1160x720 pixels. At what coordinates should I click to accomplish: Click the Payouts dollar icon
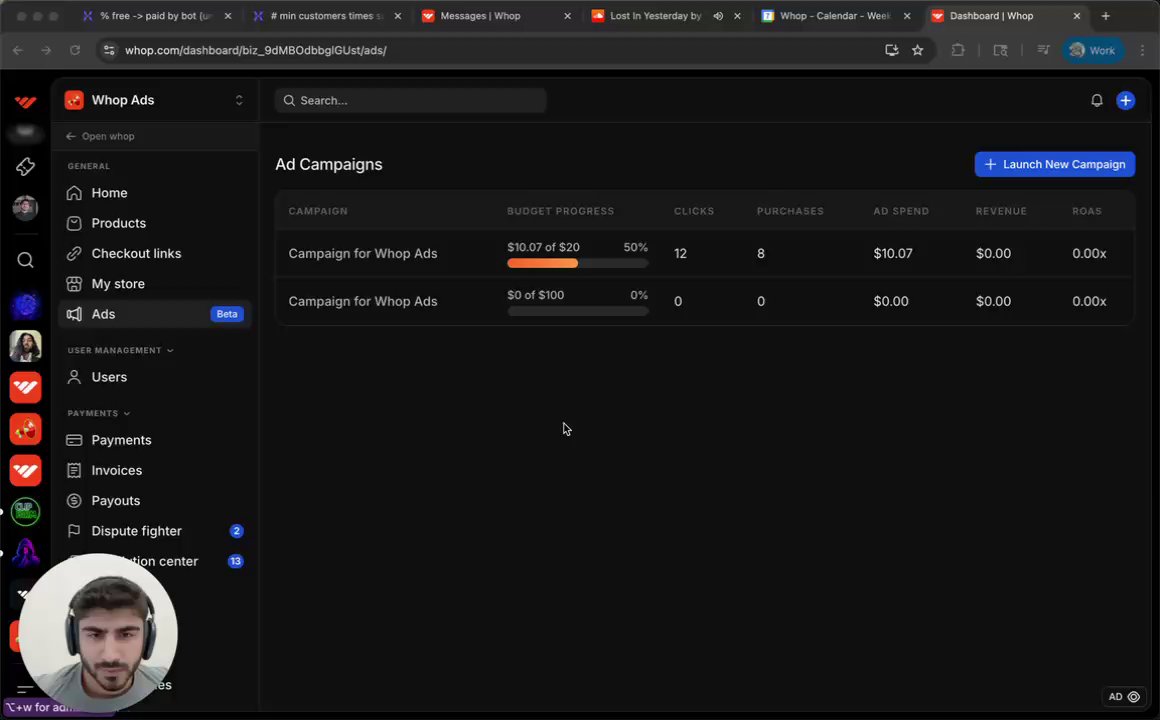[74, 501]
